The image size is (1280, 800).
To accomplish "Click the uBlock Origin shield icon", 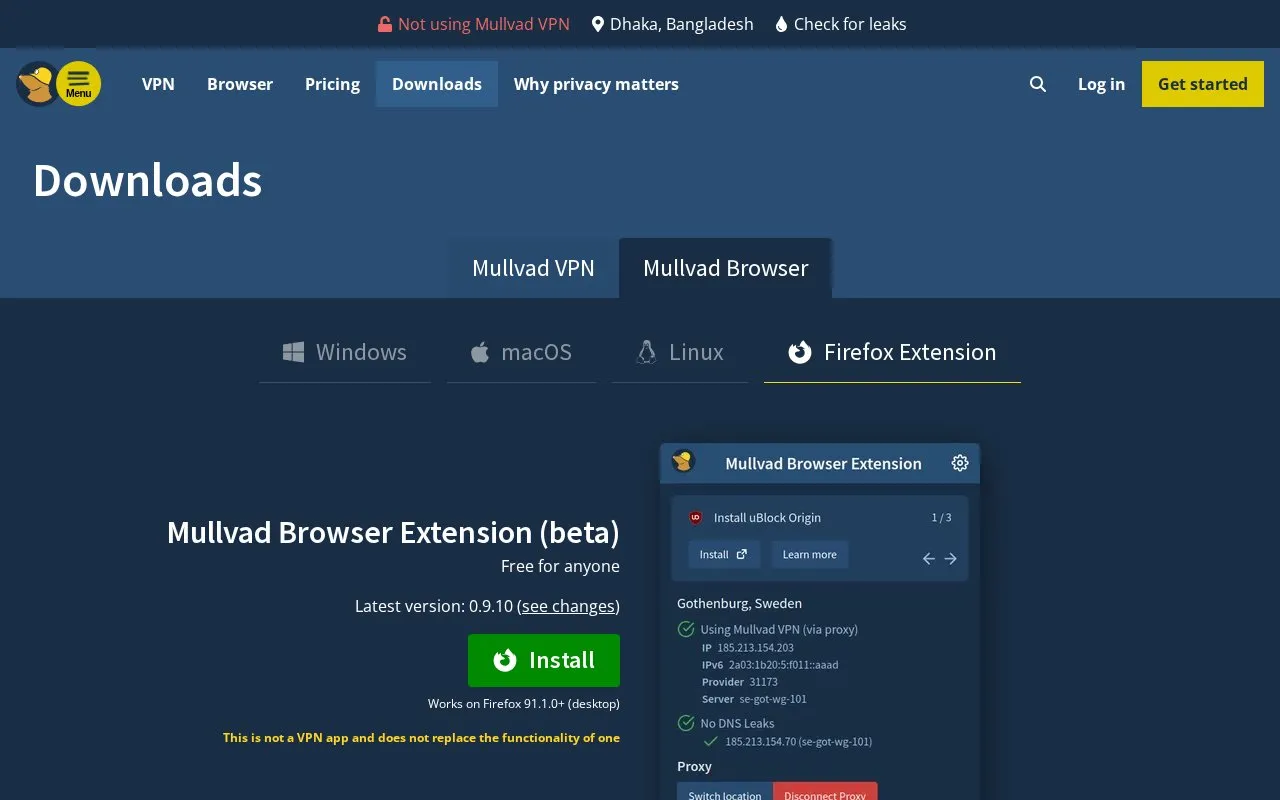I will coord(696,518).
